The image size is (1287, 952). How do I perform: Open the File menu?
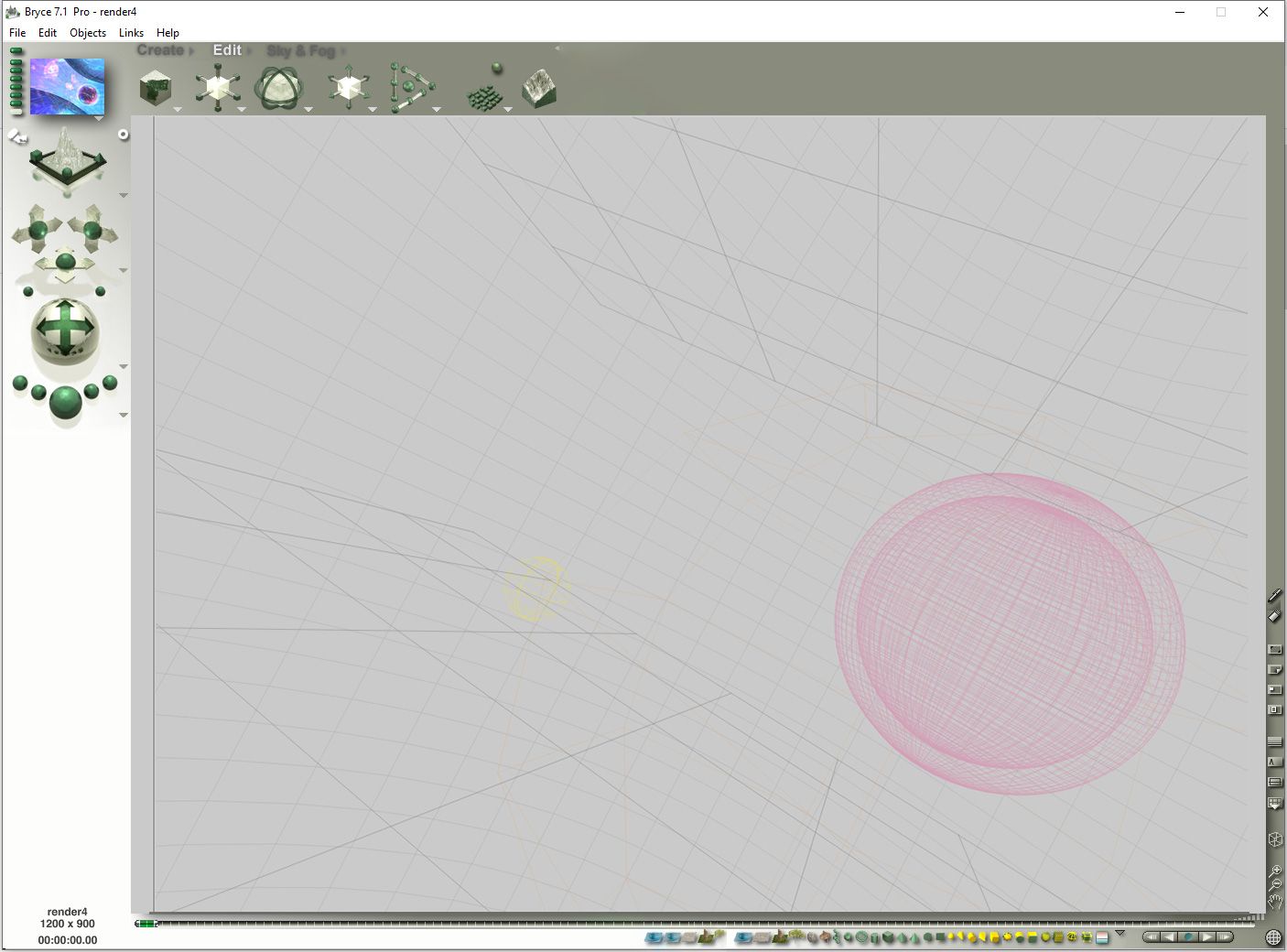pos(17,32)
